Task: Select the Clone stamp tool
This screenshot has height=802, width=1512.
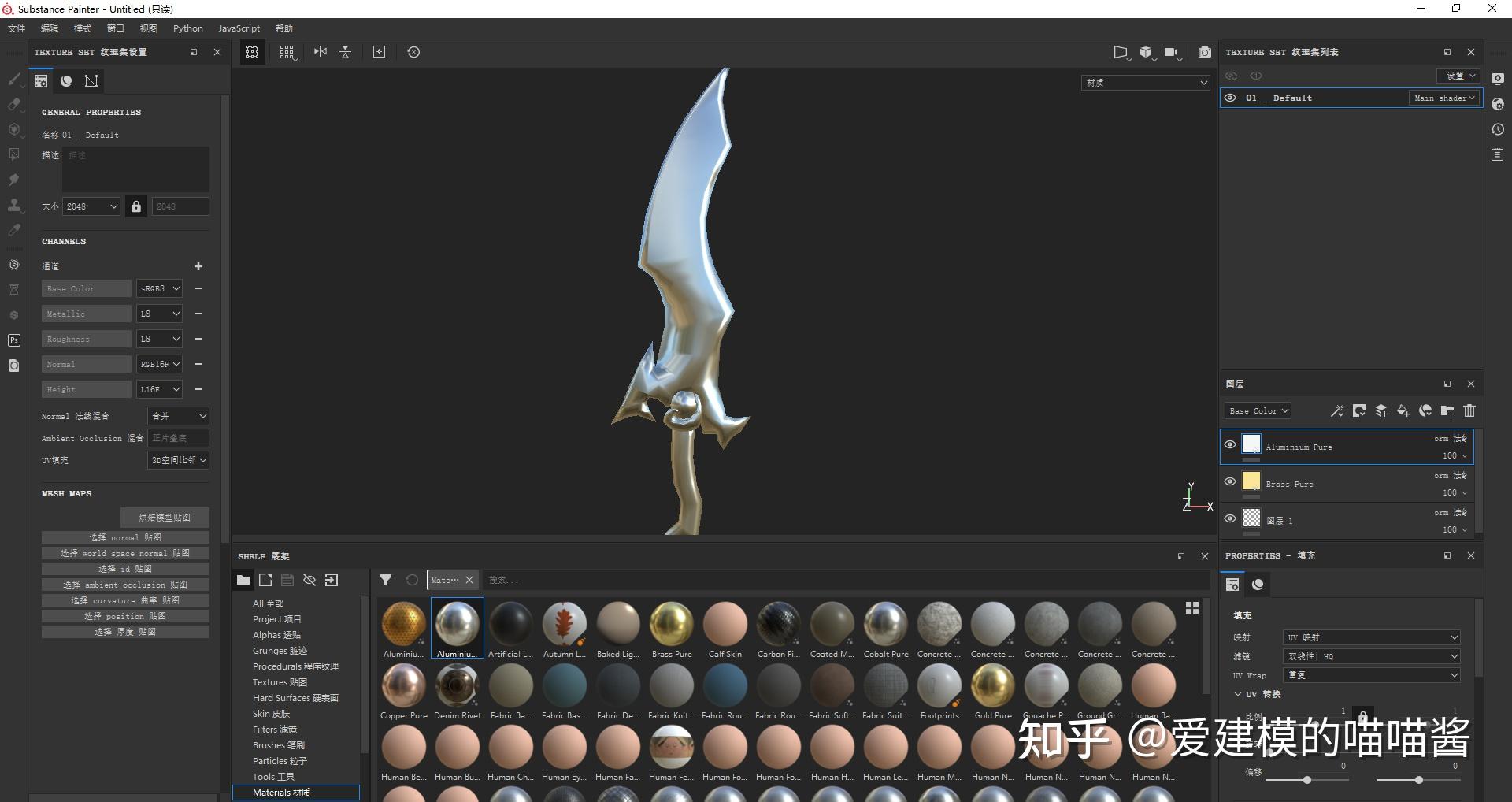Action: (14, 205)
